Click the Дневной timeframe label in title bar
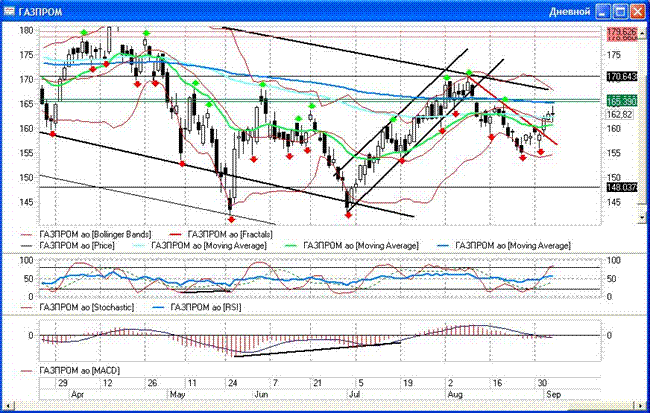 point(569,12)
